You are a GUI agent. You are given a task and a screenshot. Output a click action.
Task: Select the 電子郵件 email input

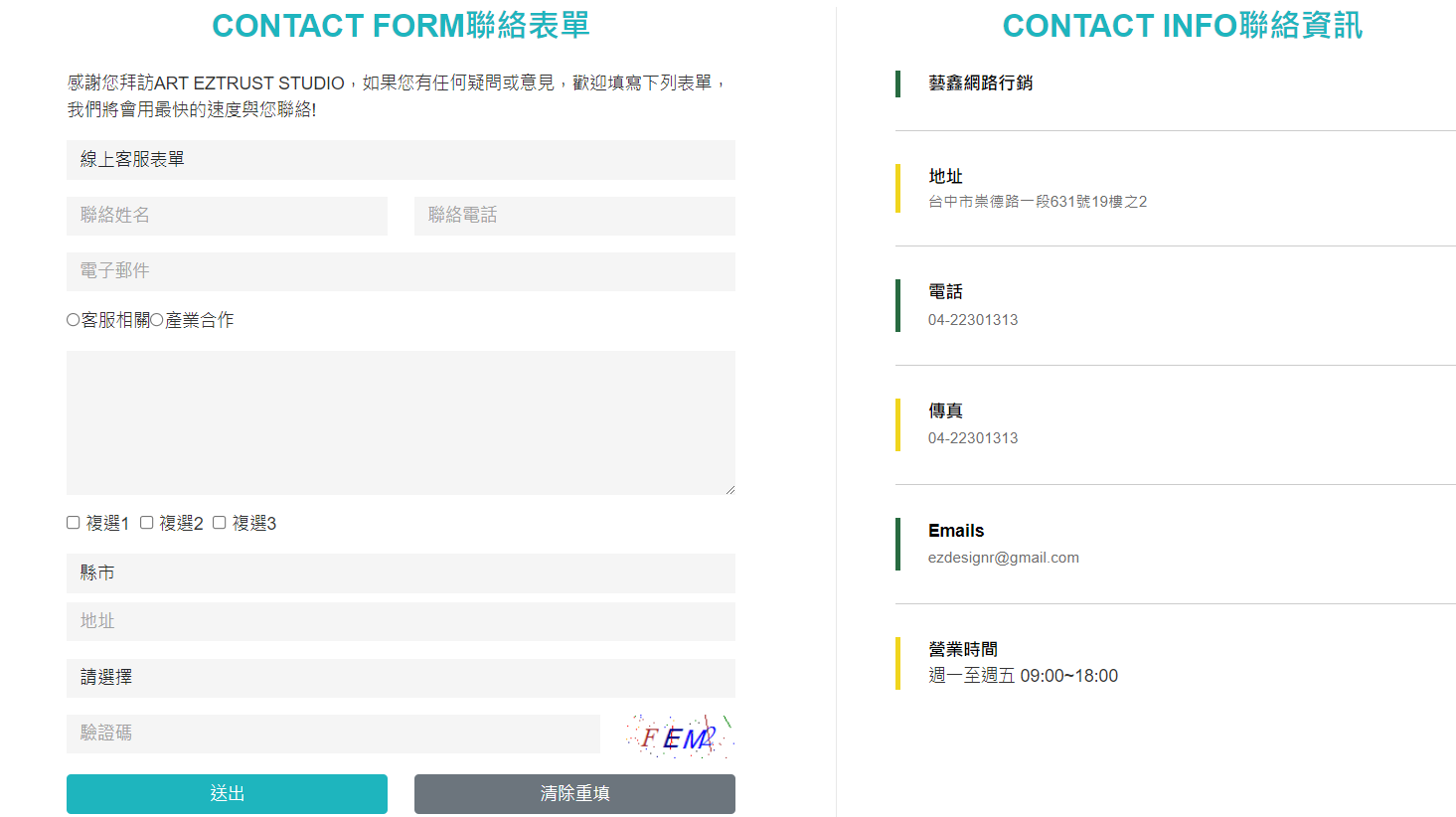click(401, 271)
